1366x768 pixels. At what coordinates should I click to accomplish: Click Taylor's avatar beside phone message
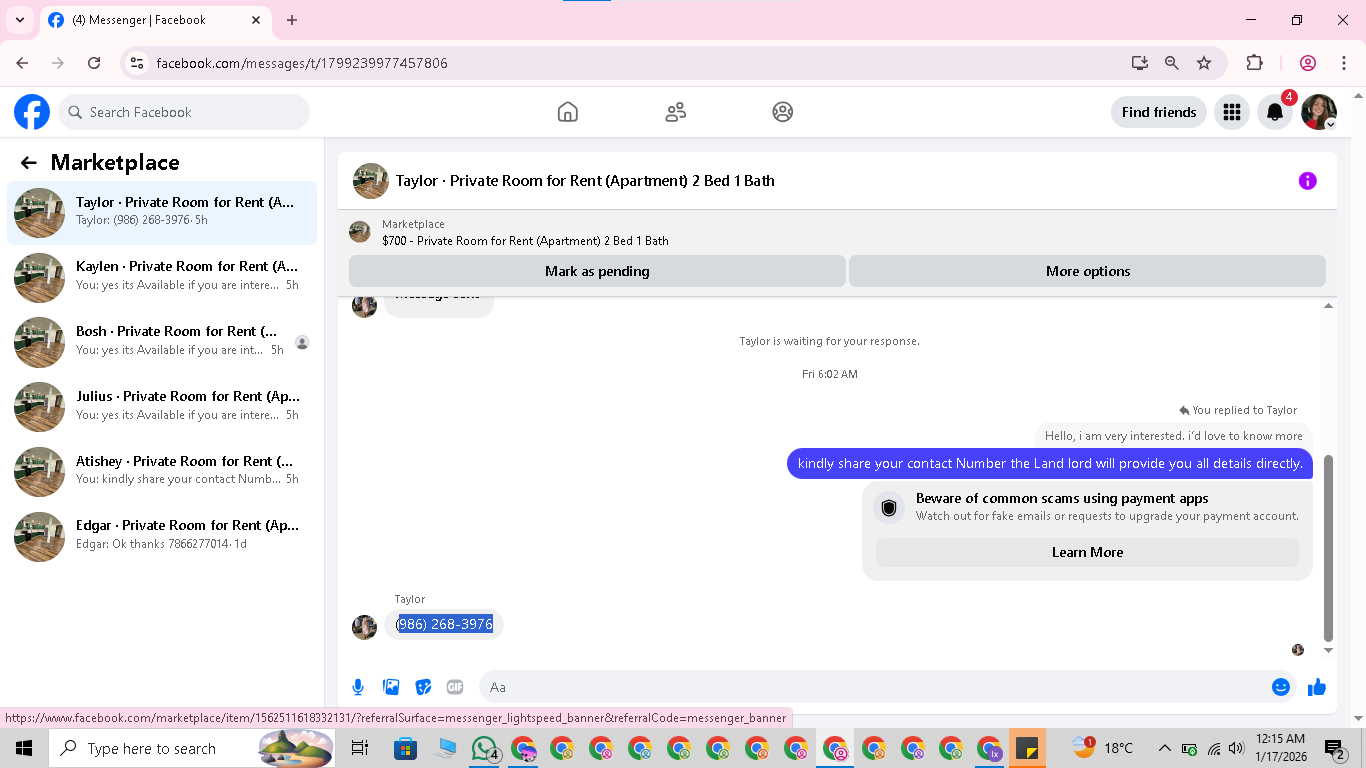[364, 627]
